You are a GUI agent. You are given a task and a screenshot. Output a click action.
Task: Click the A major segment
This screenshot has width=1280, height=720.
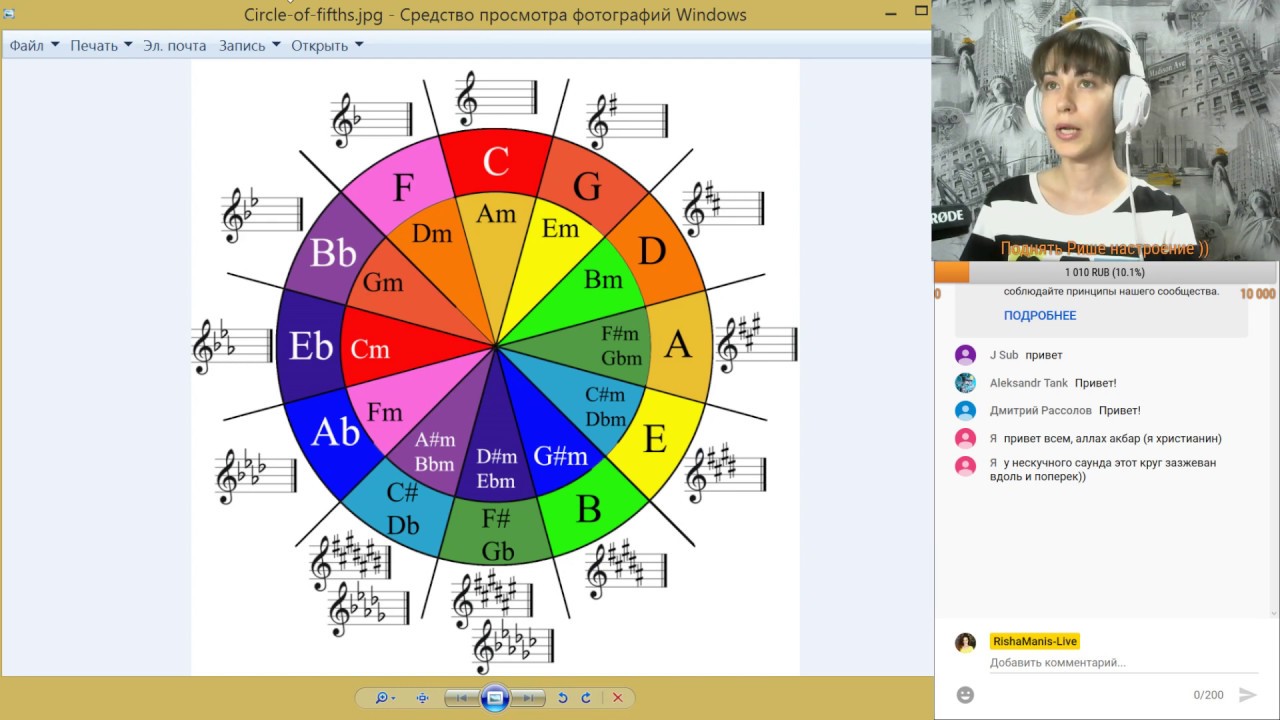pos(679,345)
